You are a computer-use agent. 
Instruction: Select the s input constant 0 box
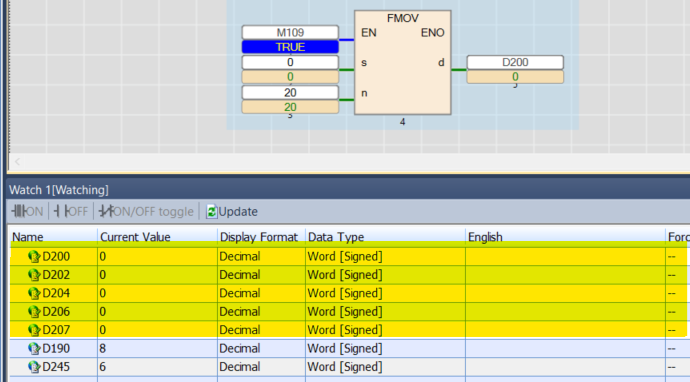[x=290, y=62]
